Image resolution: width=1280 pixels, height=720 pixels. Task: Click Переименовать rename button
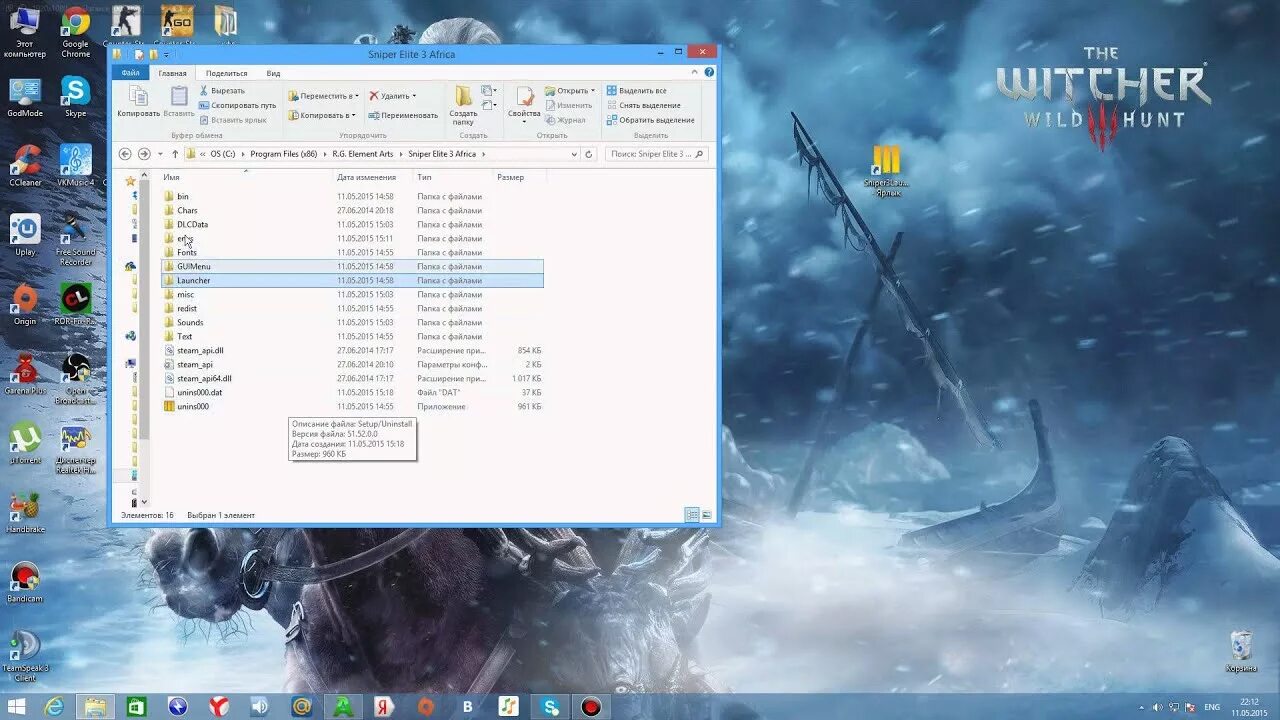pyautogui.click(x=403, y=115)
